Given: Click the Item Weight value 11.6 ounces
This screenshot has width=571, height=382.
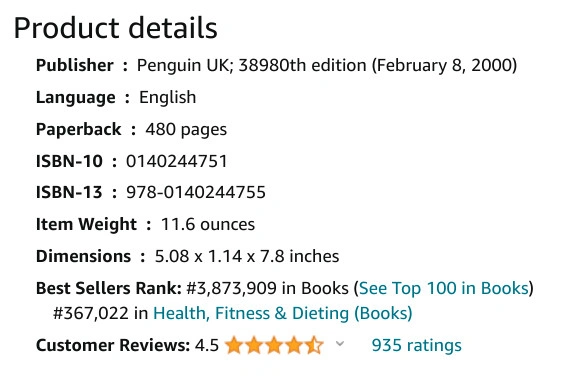Looking at the screenshot, I should (x=208, y=224).
